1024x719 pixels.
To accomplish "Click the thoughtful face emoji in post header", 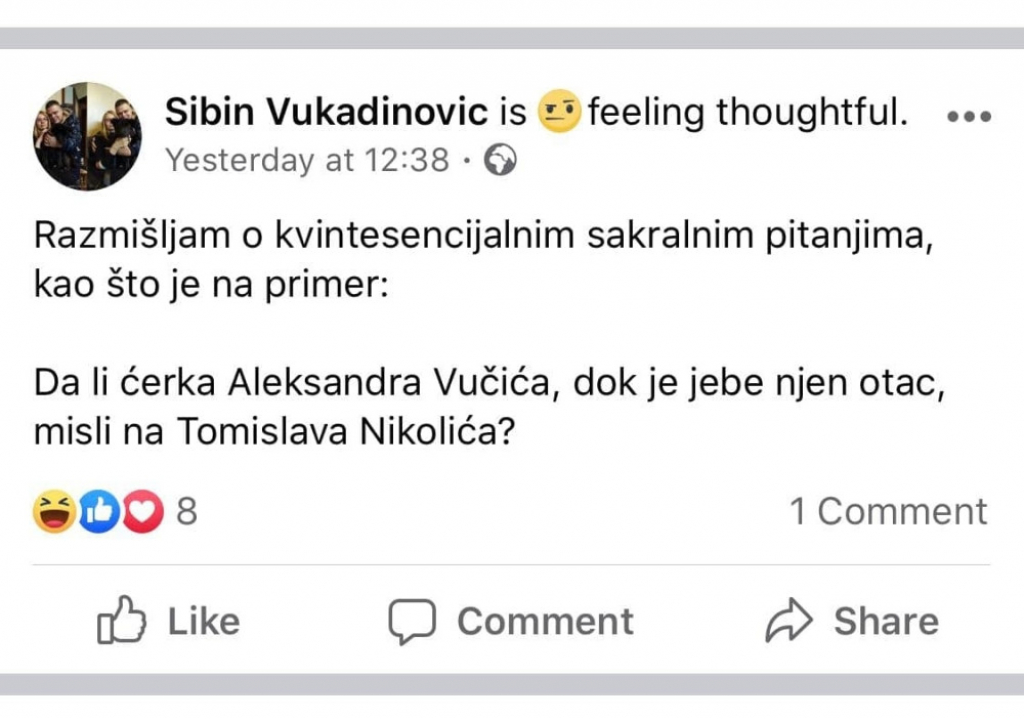I will click(558, 110).
